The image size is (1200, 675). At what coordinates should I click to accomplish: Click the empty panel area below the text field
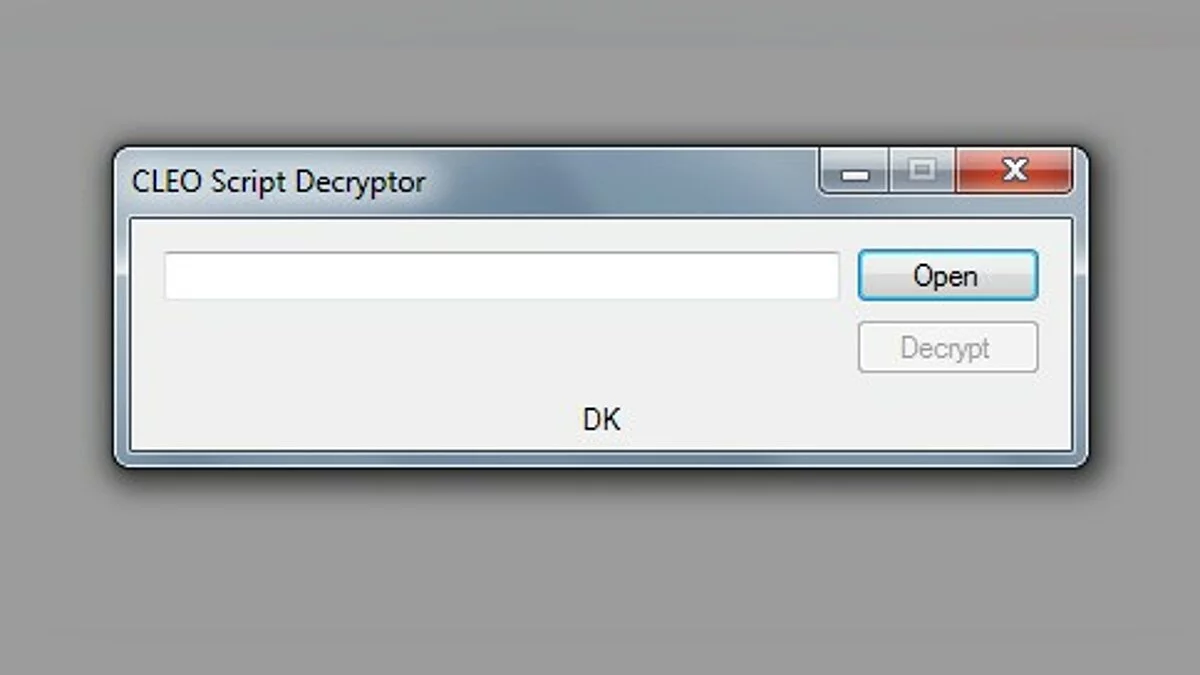[x=480, y=350]
